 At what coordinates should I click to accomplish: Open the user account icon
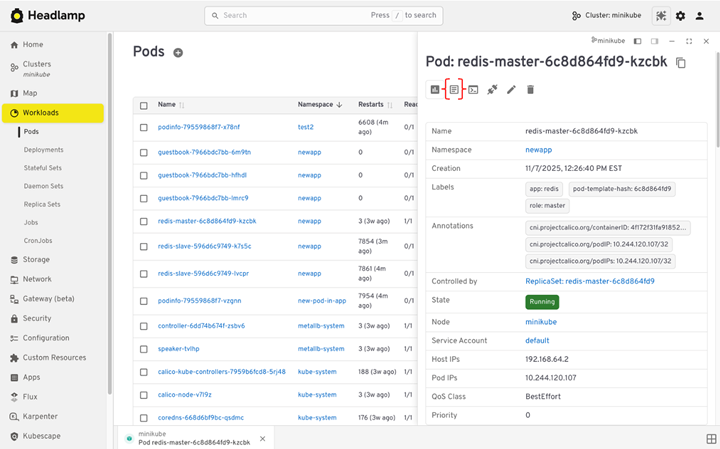(699, 16)
